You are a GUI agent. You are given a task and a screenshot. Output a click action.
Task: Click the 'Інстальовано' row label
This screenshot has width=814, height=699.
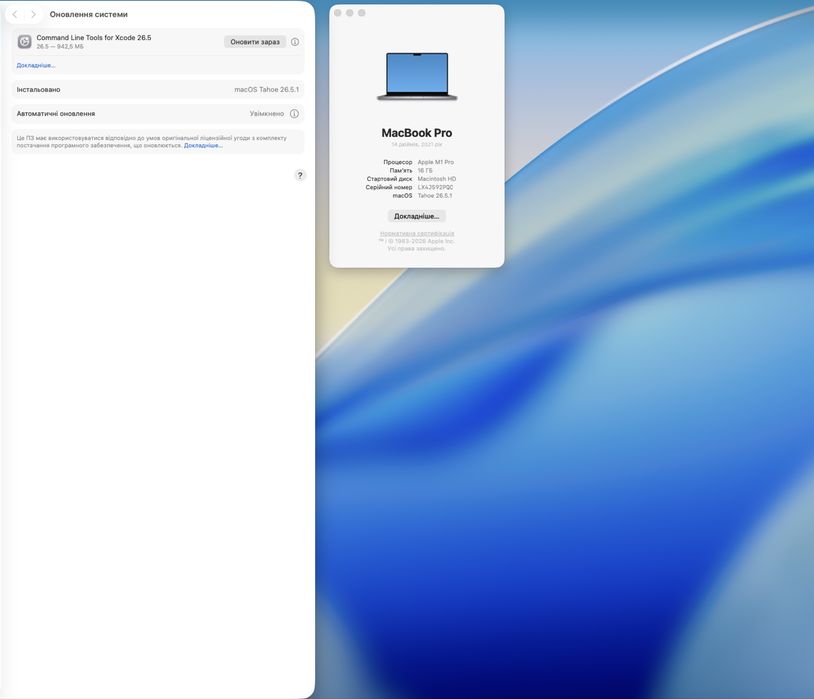click(38, 89)
